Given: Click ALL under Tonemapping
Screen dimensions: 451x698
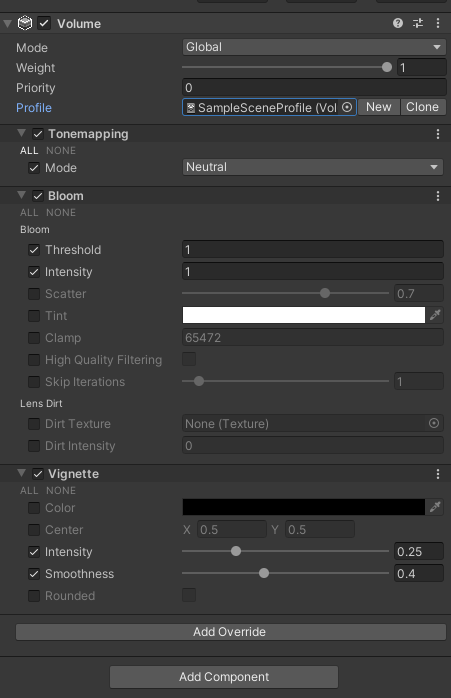Looking at the screenshot, I should coord(29,151).
